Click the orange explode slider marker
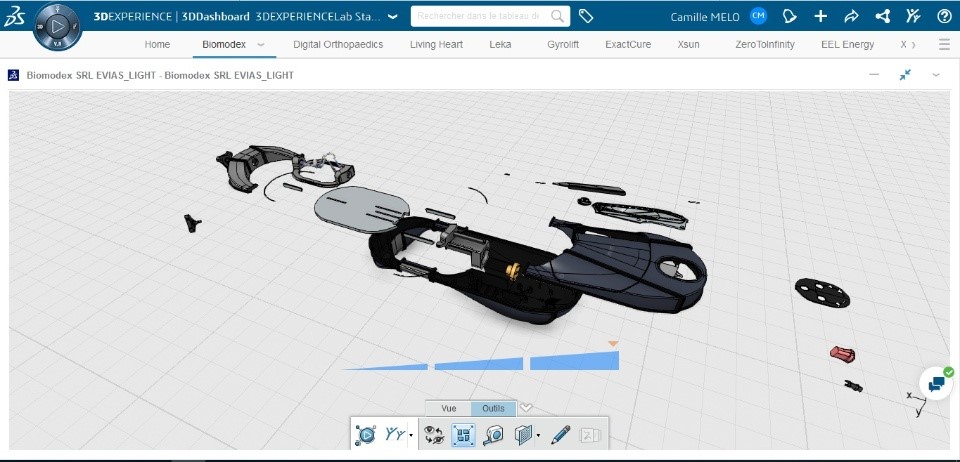The width and height of the screenshot is (960, 462). click(613, 344)
